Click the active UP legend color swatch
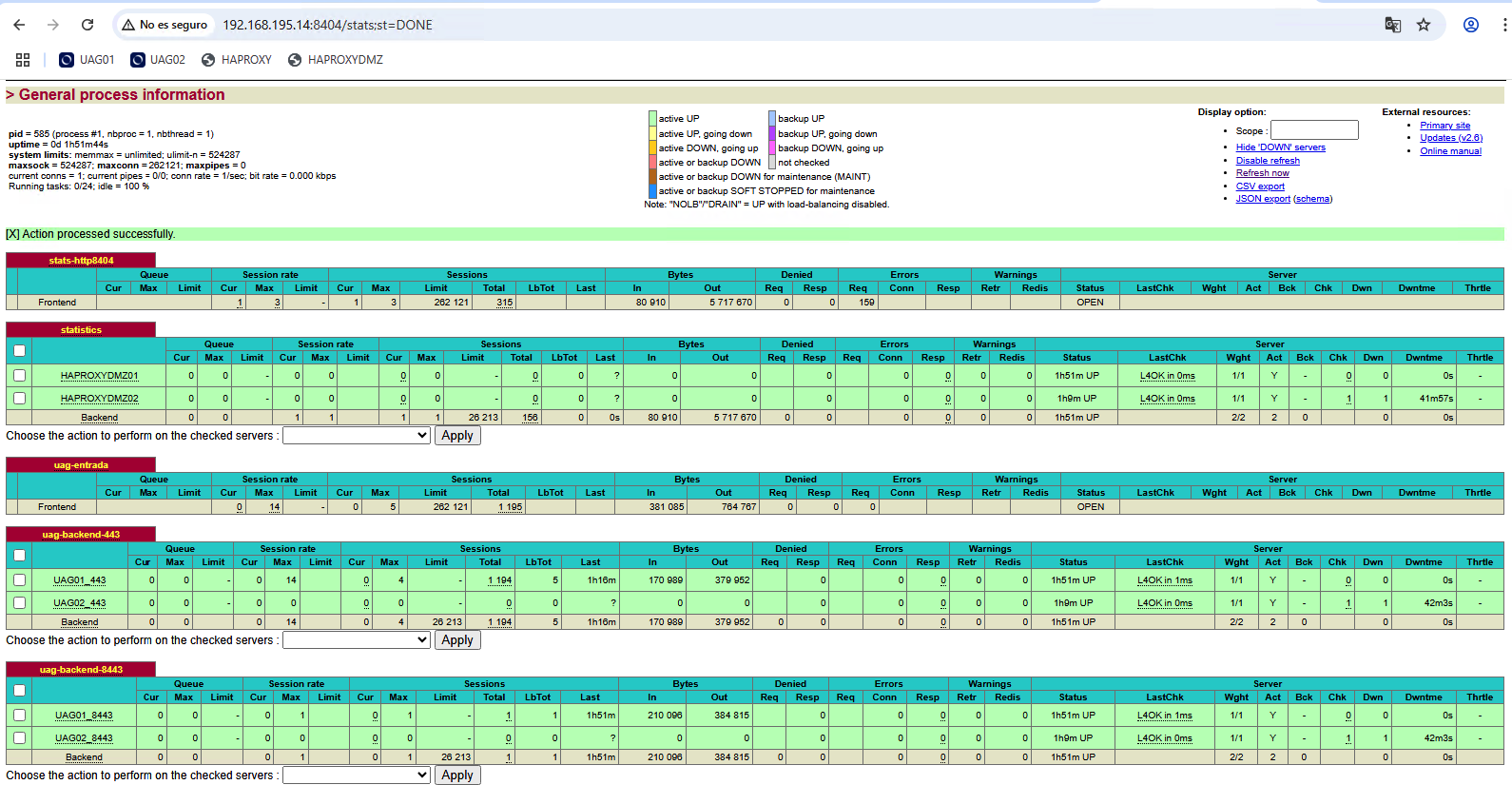The image size is (1512, 785). 652,119
